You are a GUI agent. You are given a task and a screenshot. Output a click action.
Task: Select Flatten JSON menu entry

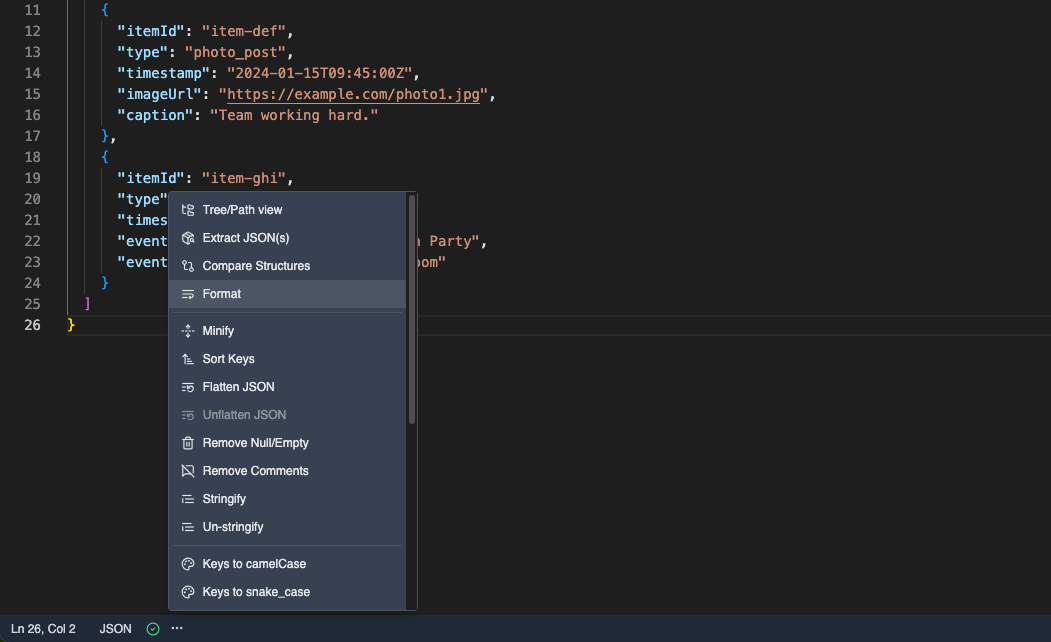[x=289, y=387]
